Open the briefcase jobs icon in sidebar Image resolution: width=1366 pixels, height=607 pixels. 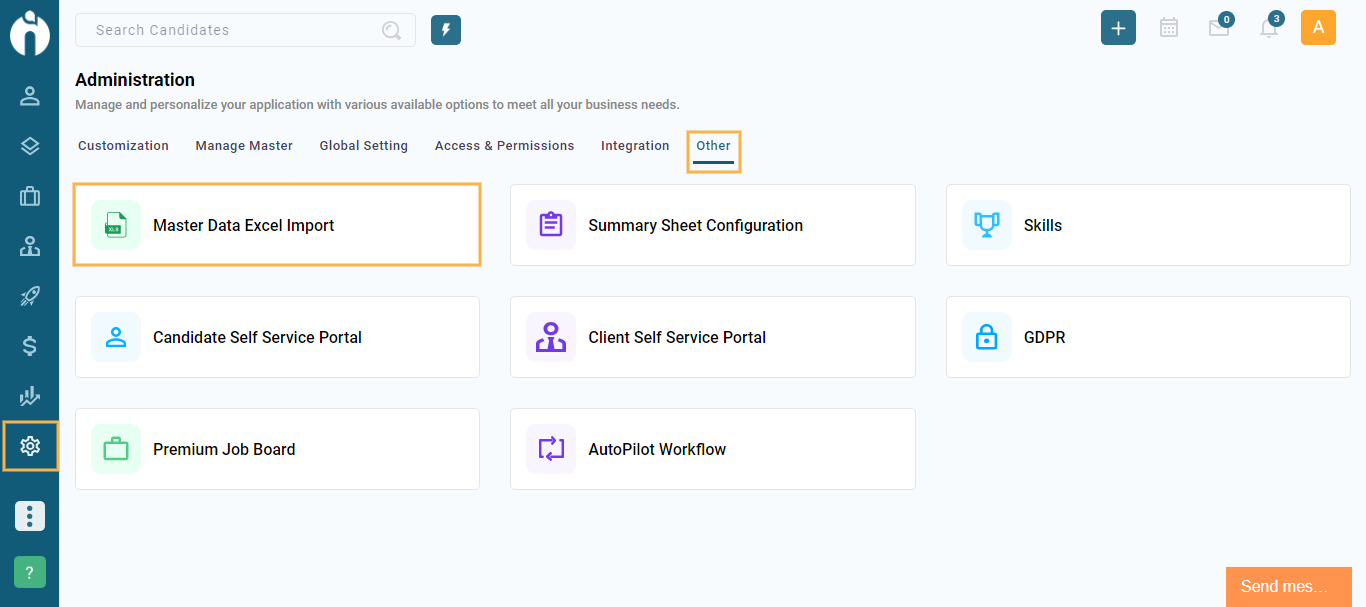click(30, 196)
